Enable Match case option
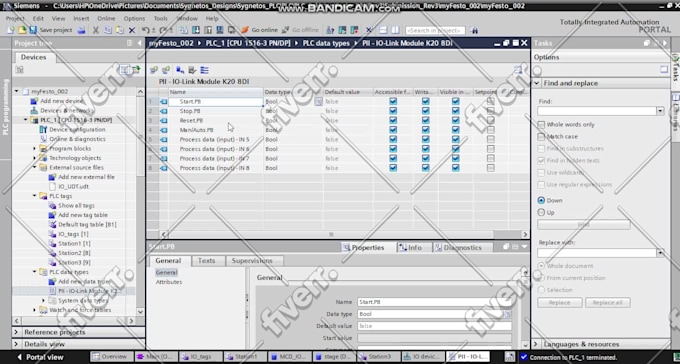This screenshot has width=680, height=364. (x=541, y=137)
